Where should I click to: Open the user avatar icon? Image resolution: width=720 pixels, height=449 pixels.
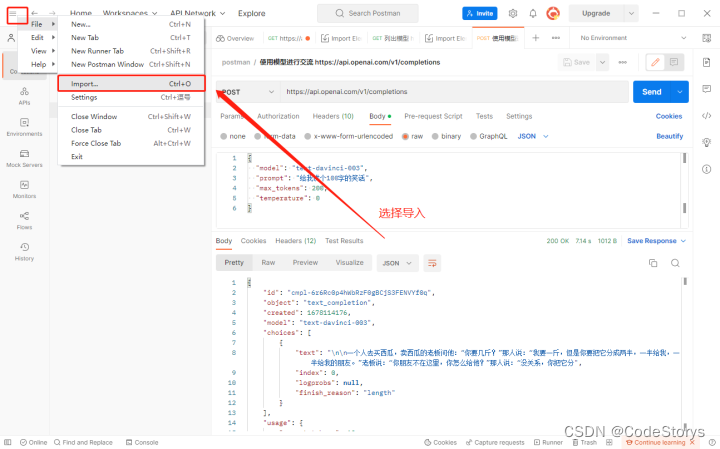(553, 13)
